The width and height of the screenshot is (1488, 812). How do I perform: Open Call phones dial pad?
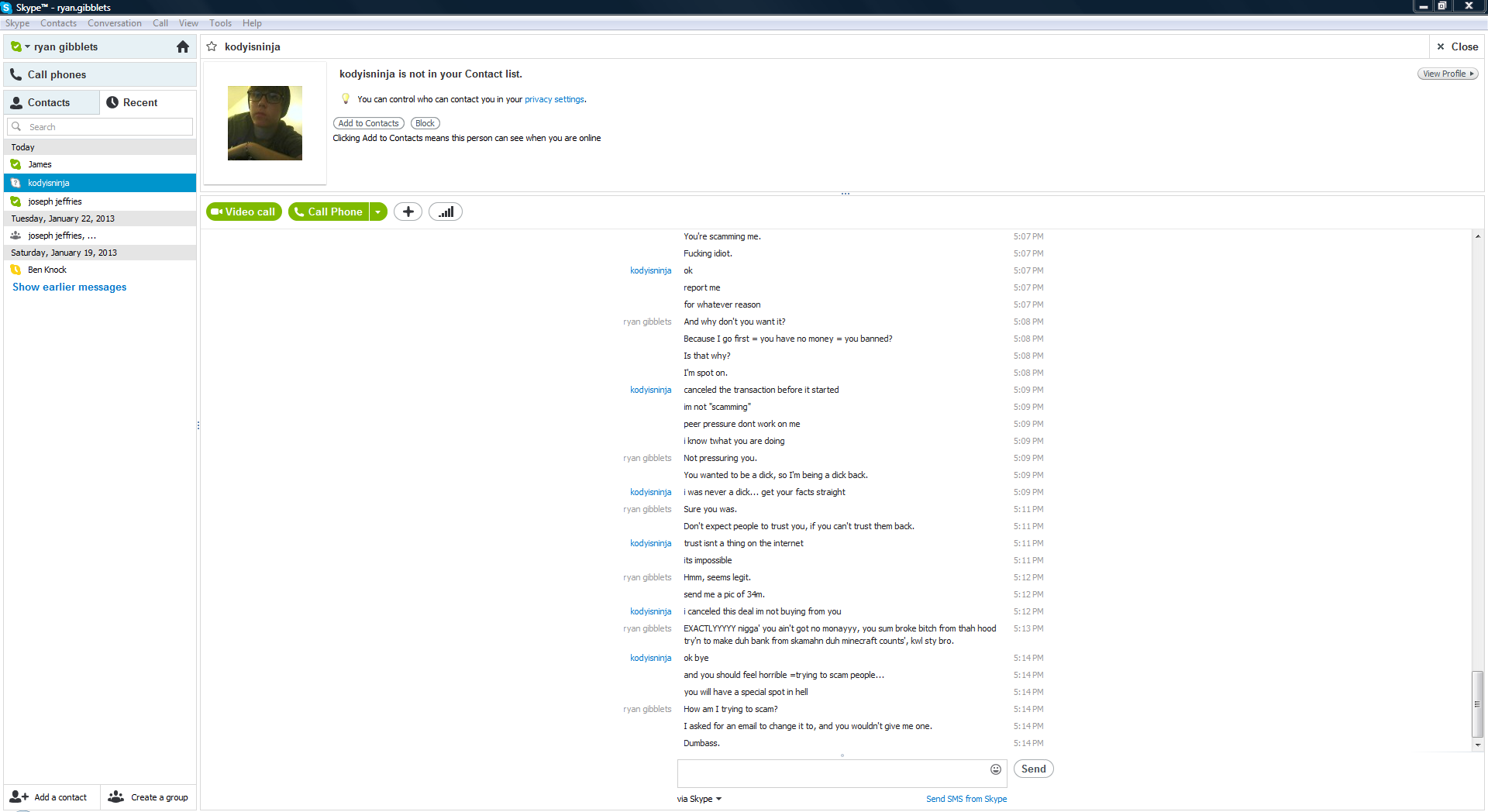100,74
